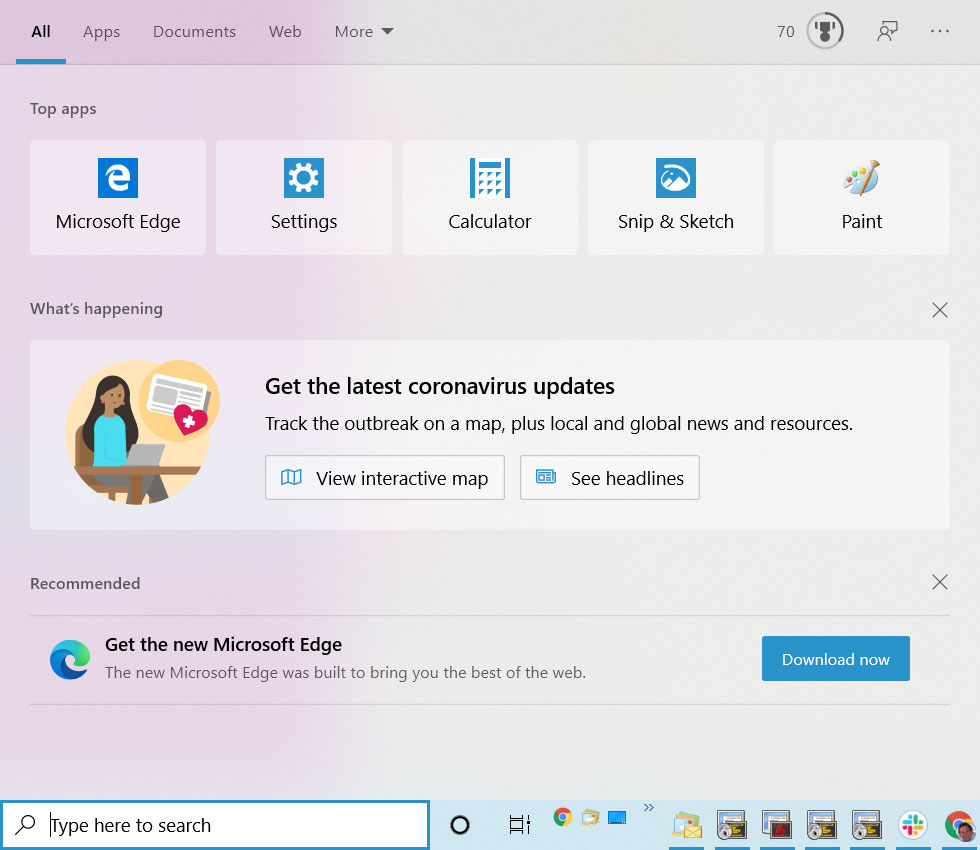Open Snip & Sketch app tile

676,197
